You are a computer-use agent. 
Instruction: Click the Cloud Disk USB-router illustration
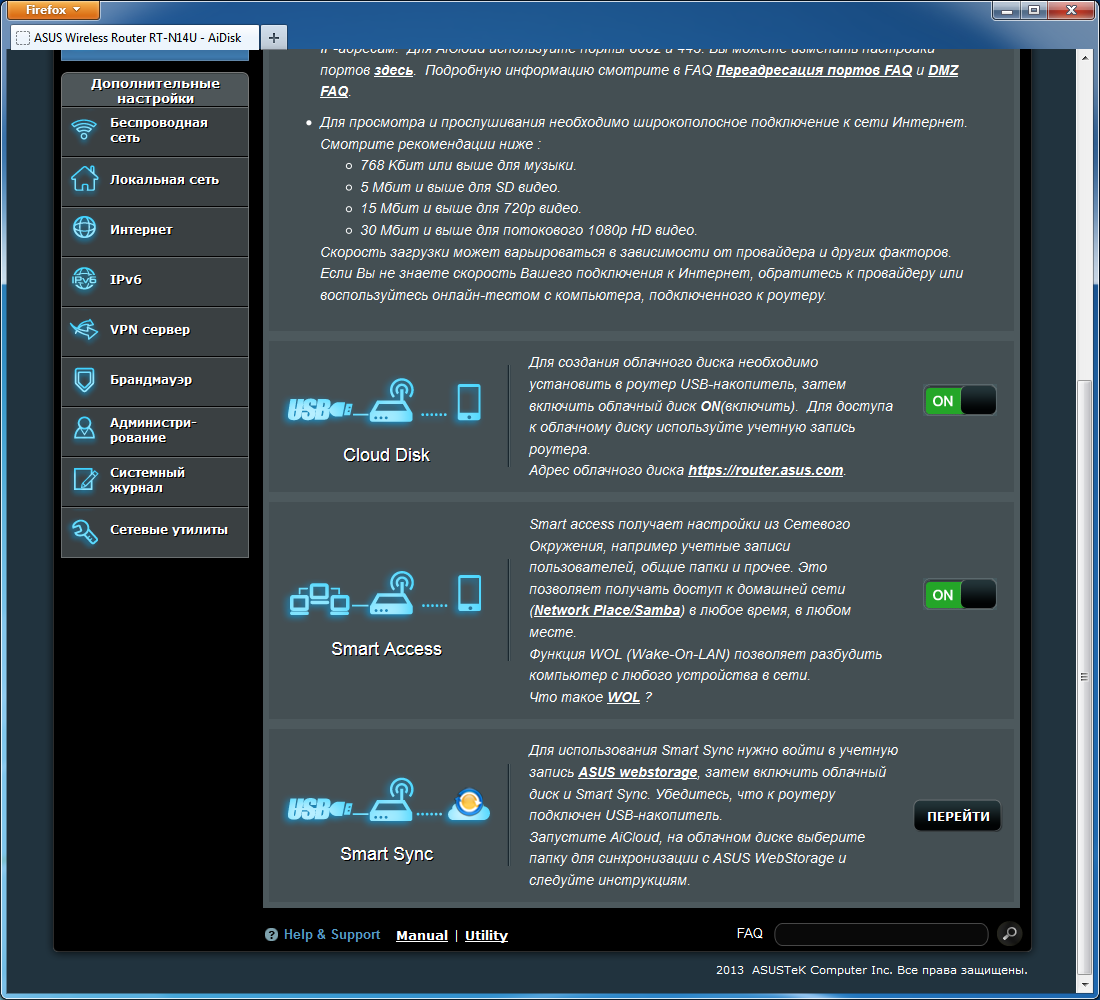coord(384,401)
